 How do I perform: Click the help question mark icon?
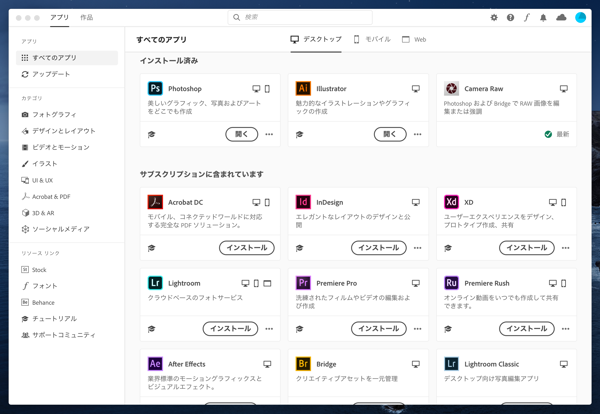pyautogui.click(x=510, y=18)
